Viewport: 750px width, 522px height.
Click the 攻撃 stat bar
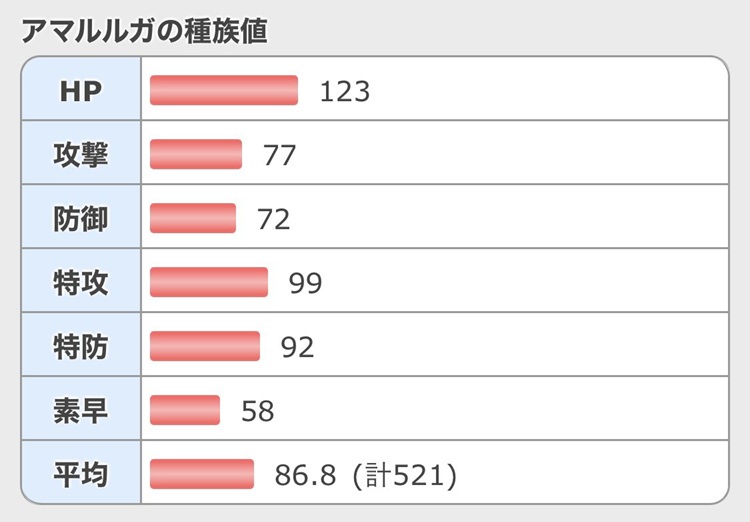point(196,154)
